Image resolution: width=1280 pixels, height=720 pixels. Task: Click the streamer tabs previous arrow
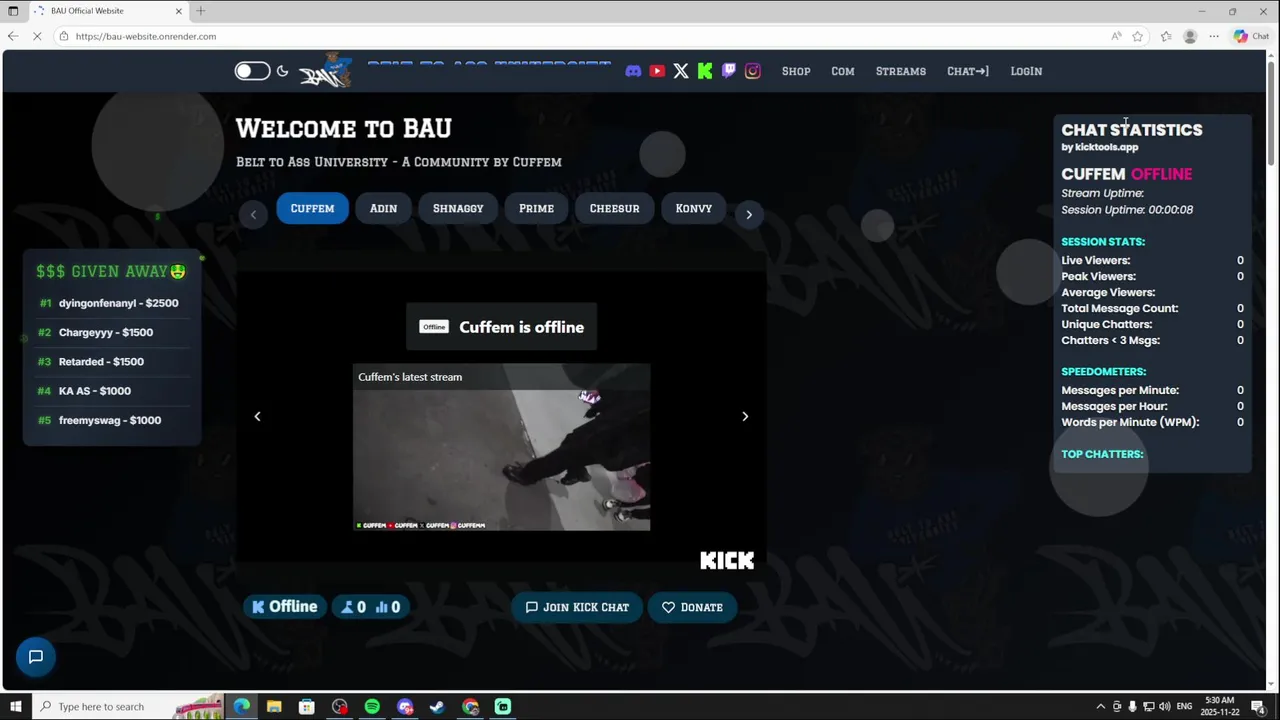(253, 214)
